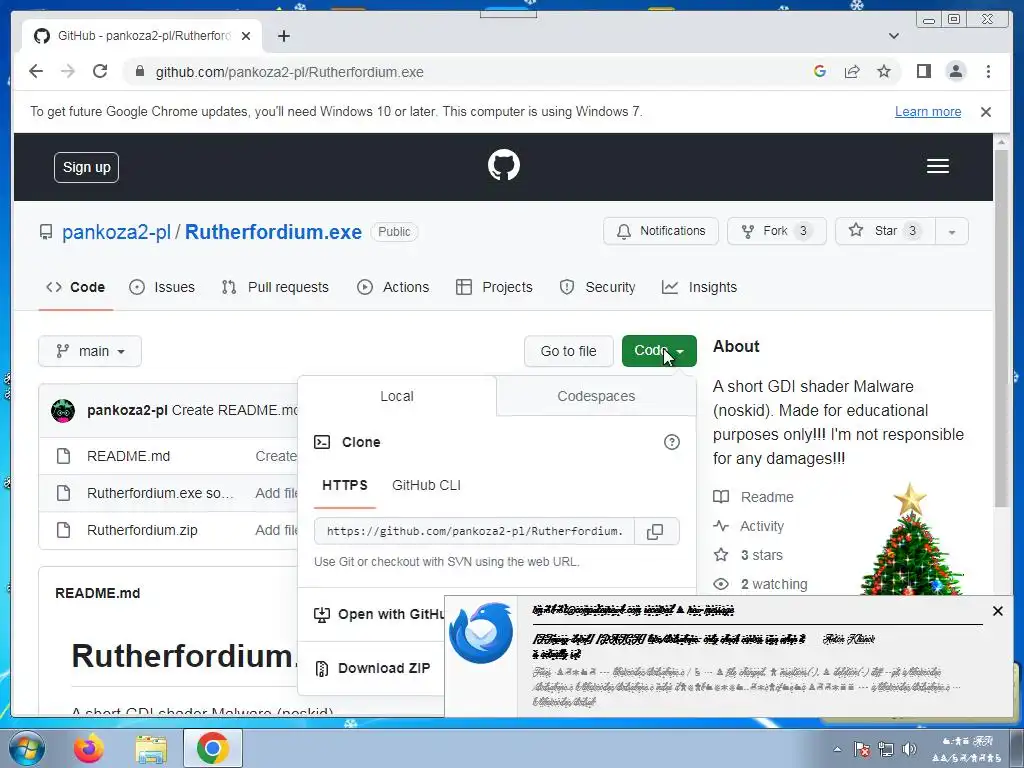Click the Notifications button
Viewport: 1024px width, 768px height.
pyautogui.click(x=660, y=231)
